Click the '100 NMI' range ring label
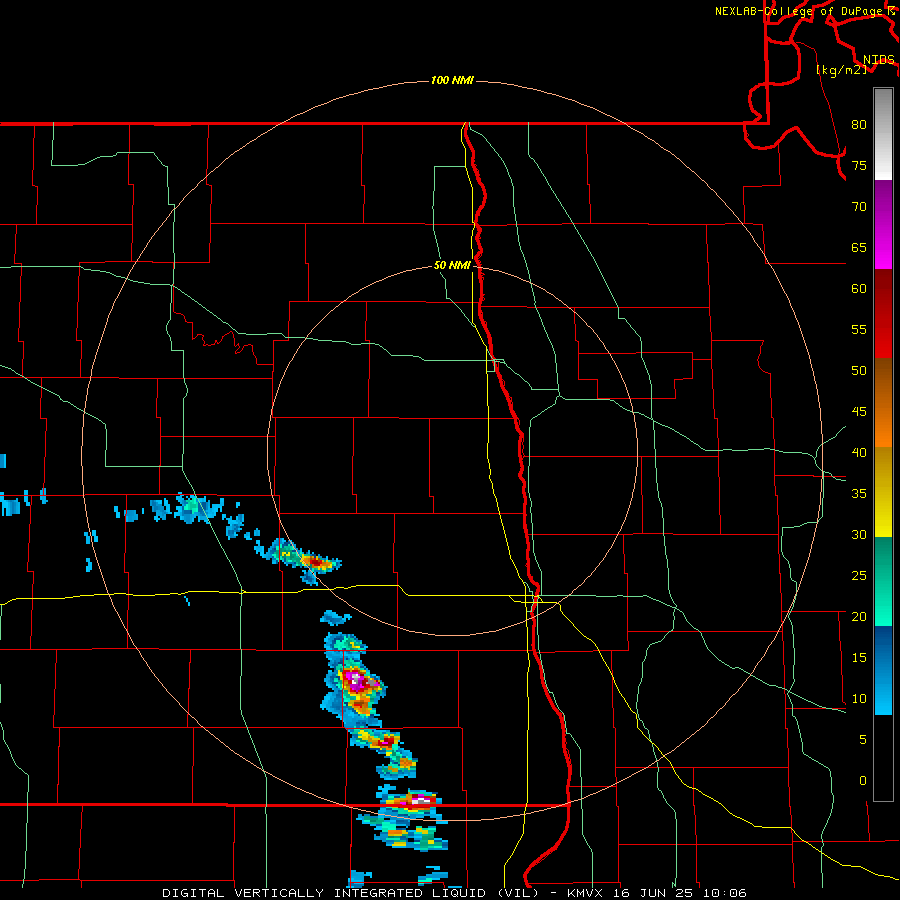 pos(452,80)
